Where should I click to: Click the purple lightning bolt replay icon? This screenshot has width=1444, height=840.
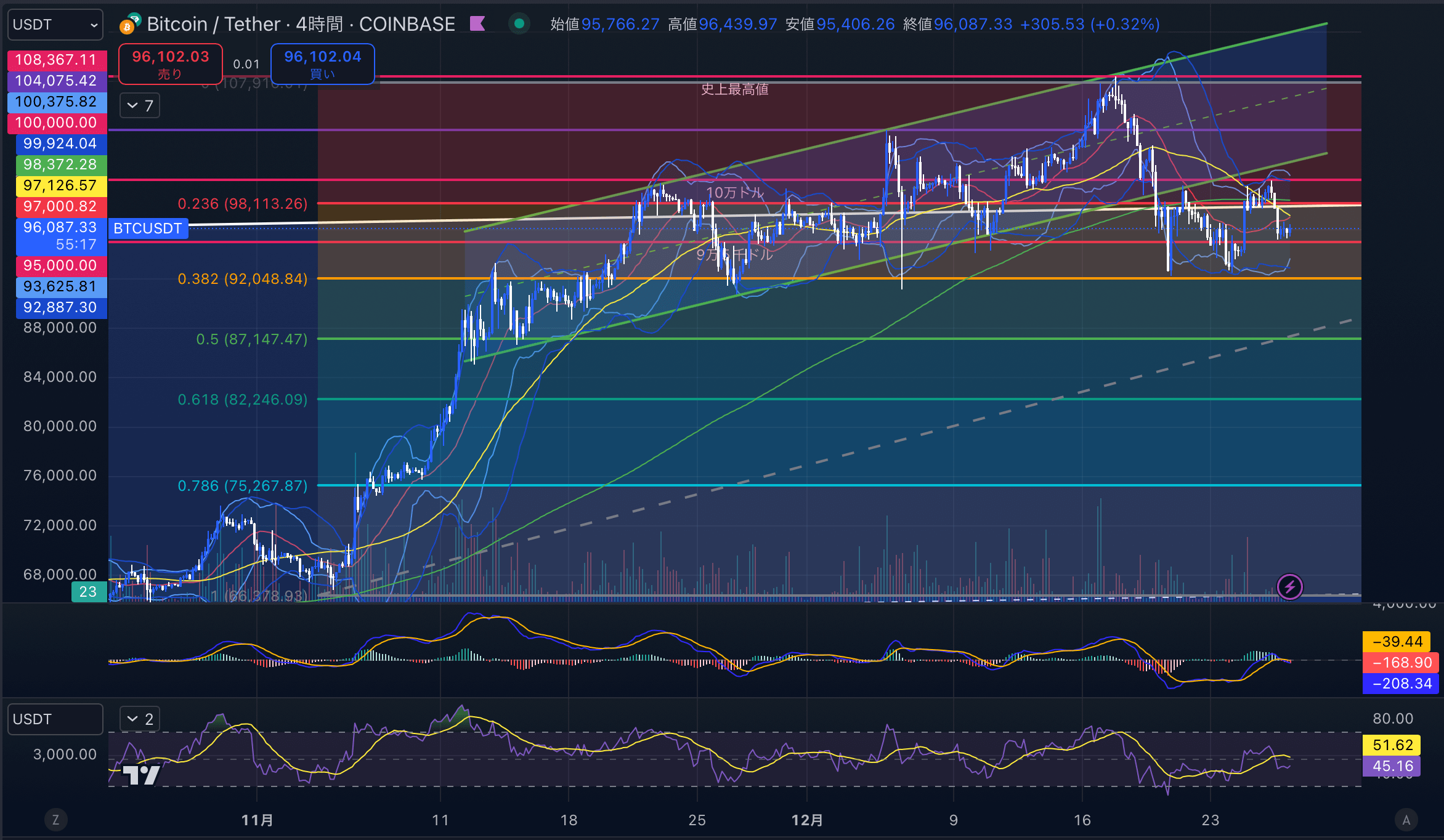click(1289, 587)
